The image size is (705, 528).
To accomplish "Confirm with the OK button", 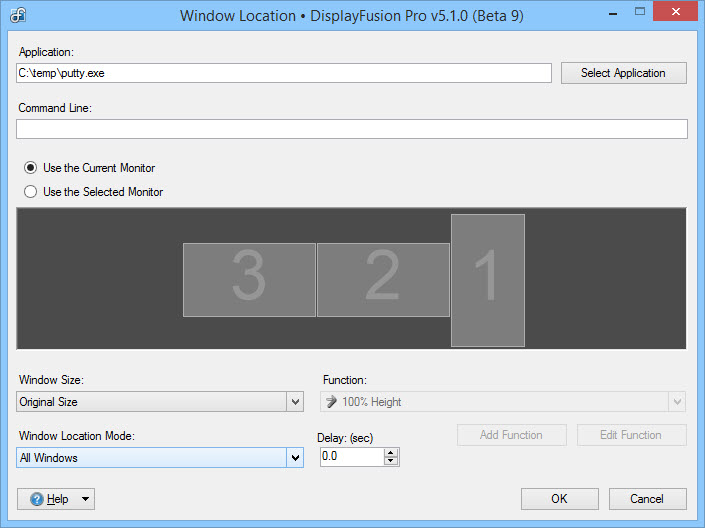I will point(560,499).
